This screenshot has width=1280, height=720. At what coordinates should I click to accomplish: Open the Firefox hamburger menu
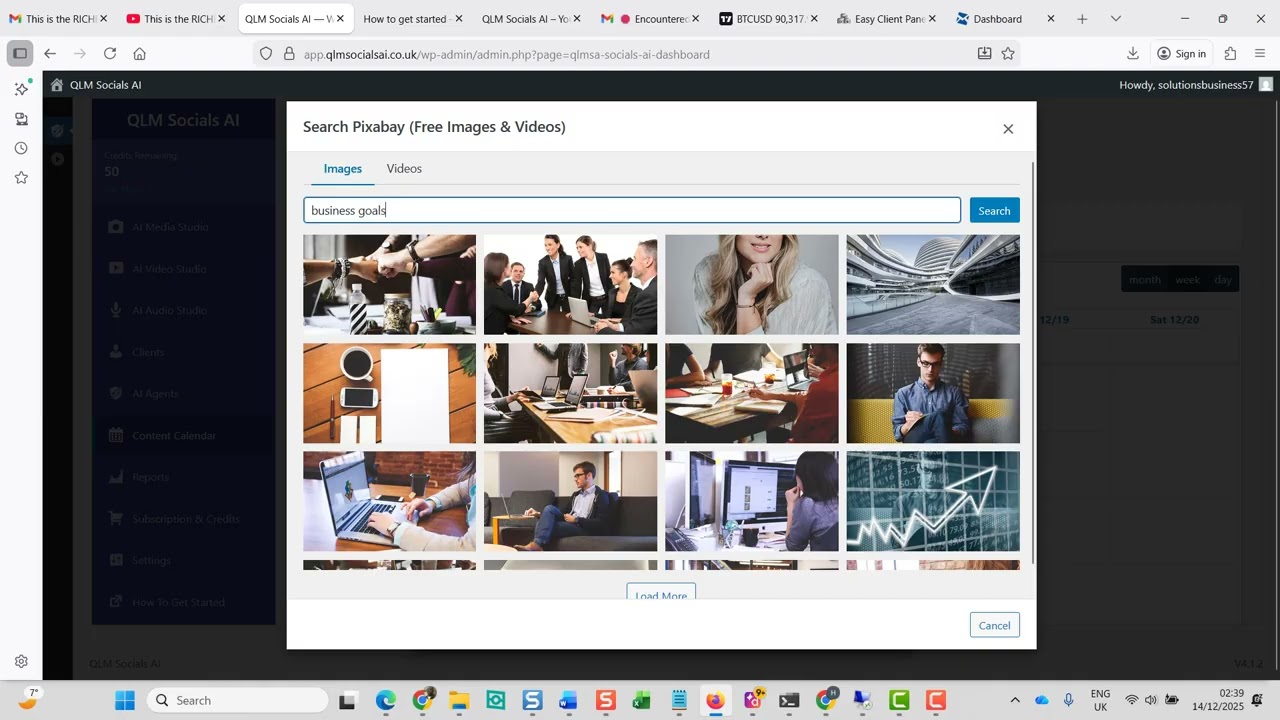[1260, 54]
